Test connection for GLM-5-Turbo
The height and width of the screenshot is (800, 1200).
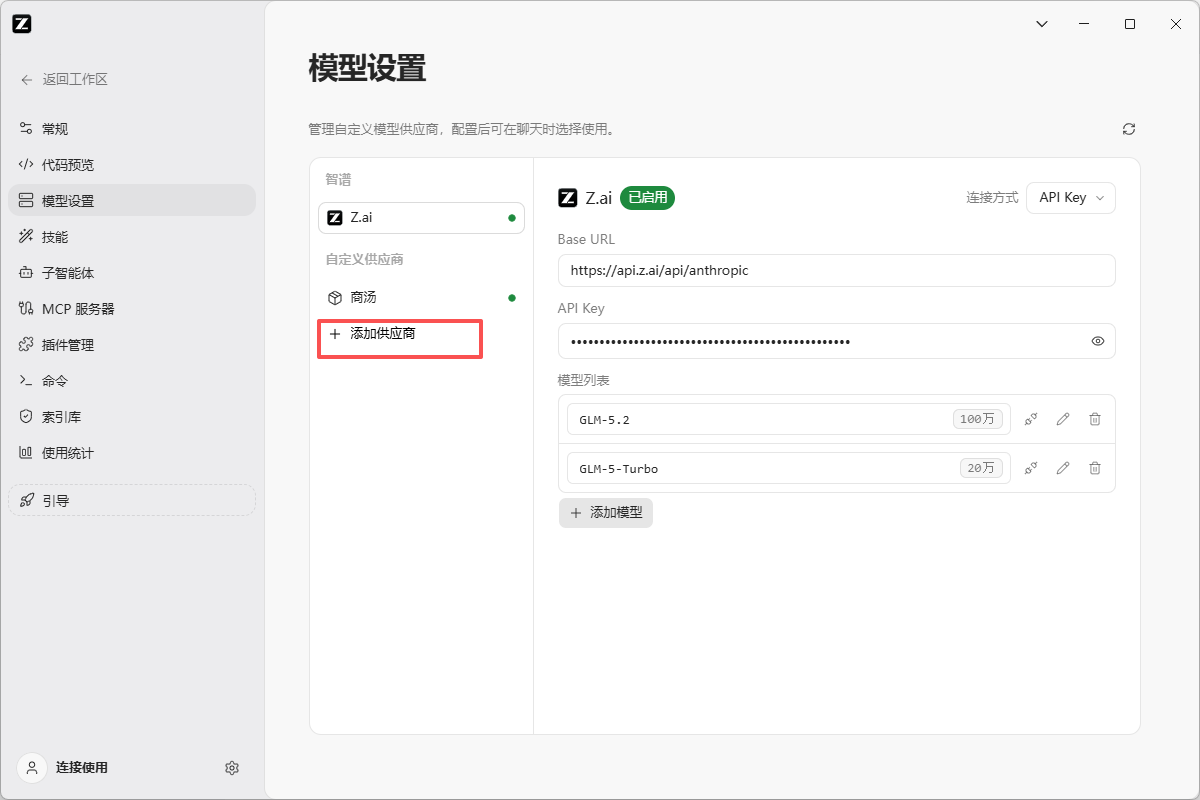coord(1031,468)
